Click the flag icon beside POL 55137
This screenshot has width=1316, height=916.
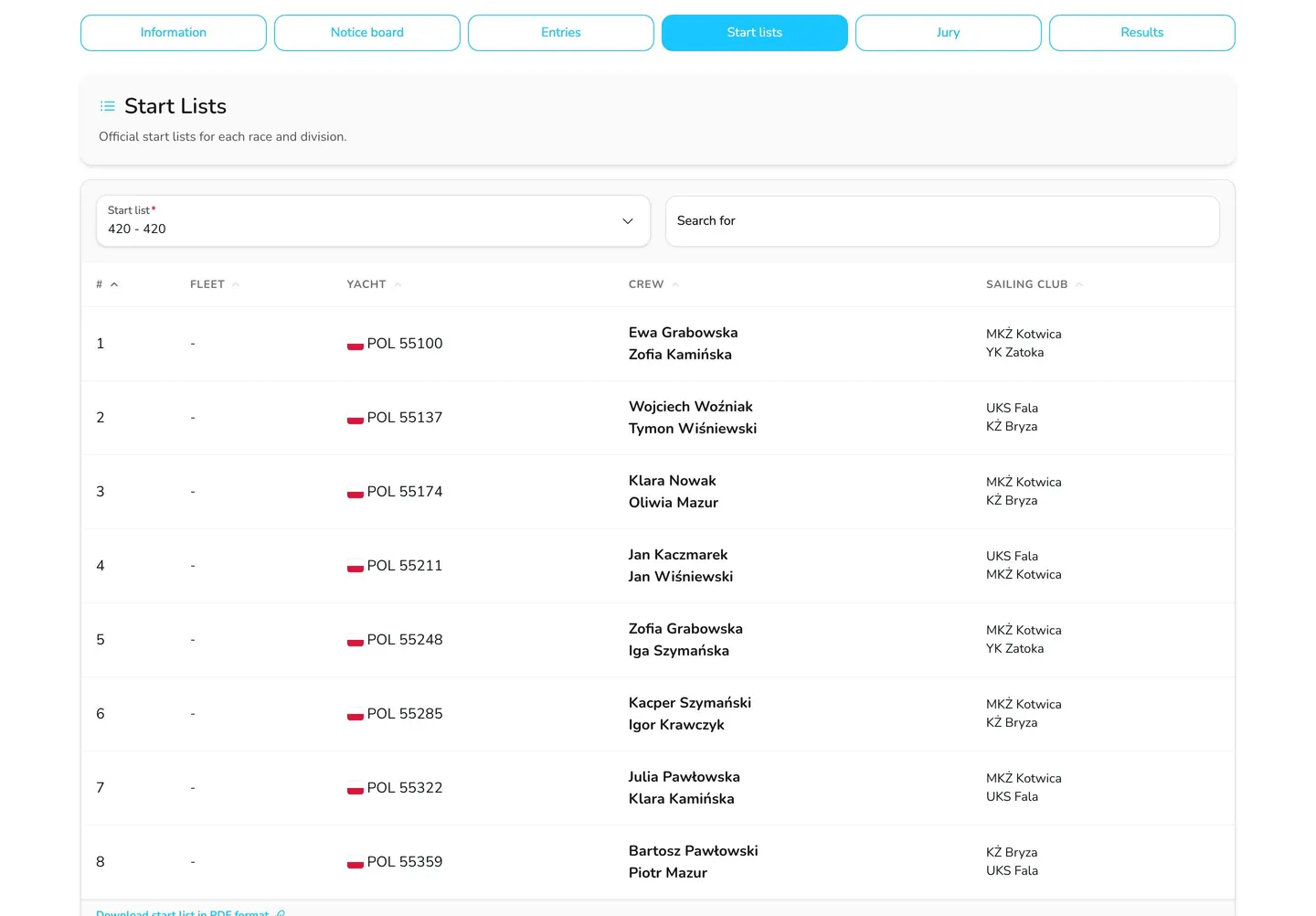[356, 419]
